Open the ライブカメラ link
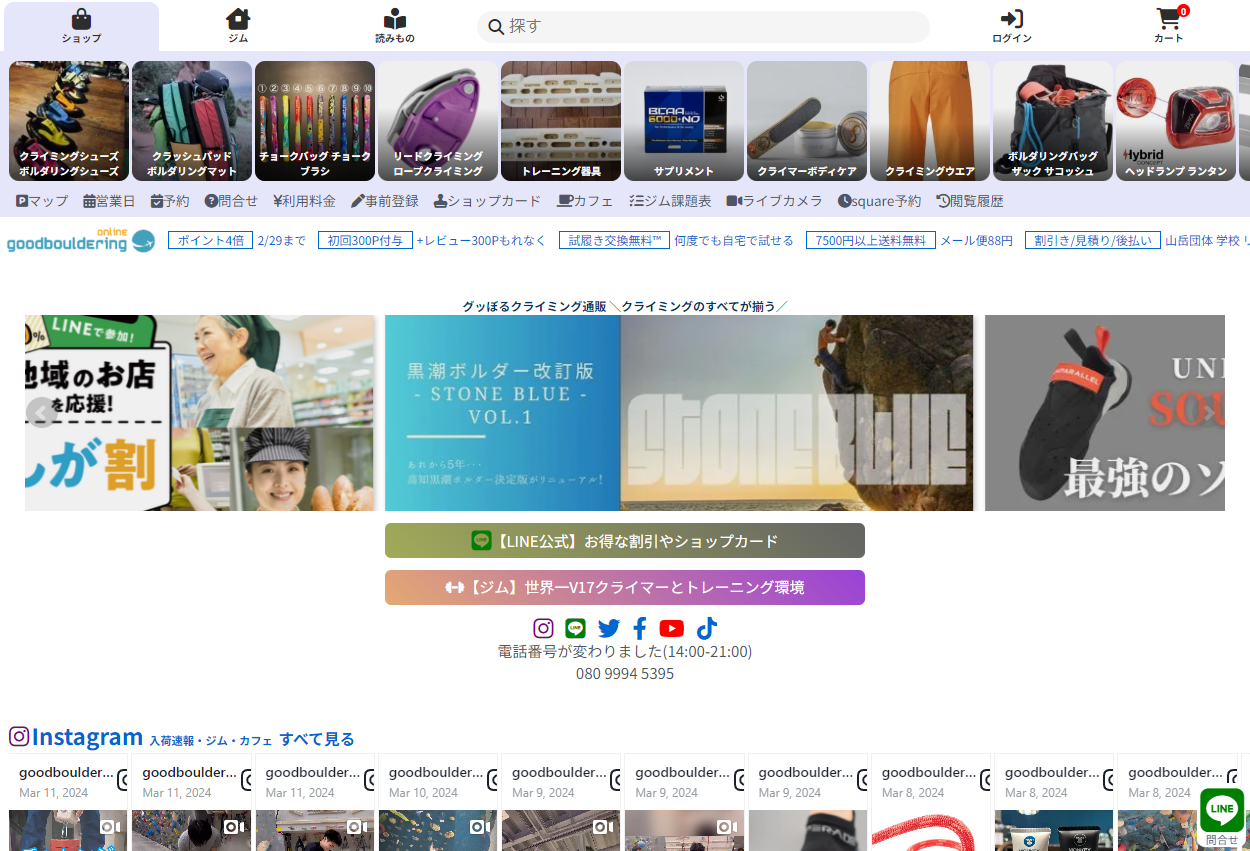 click(x=774, y=201)
